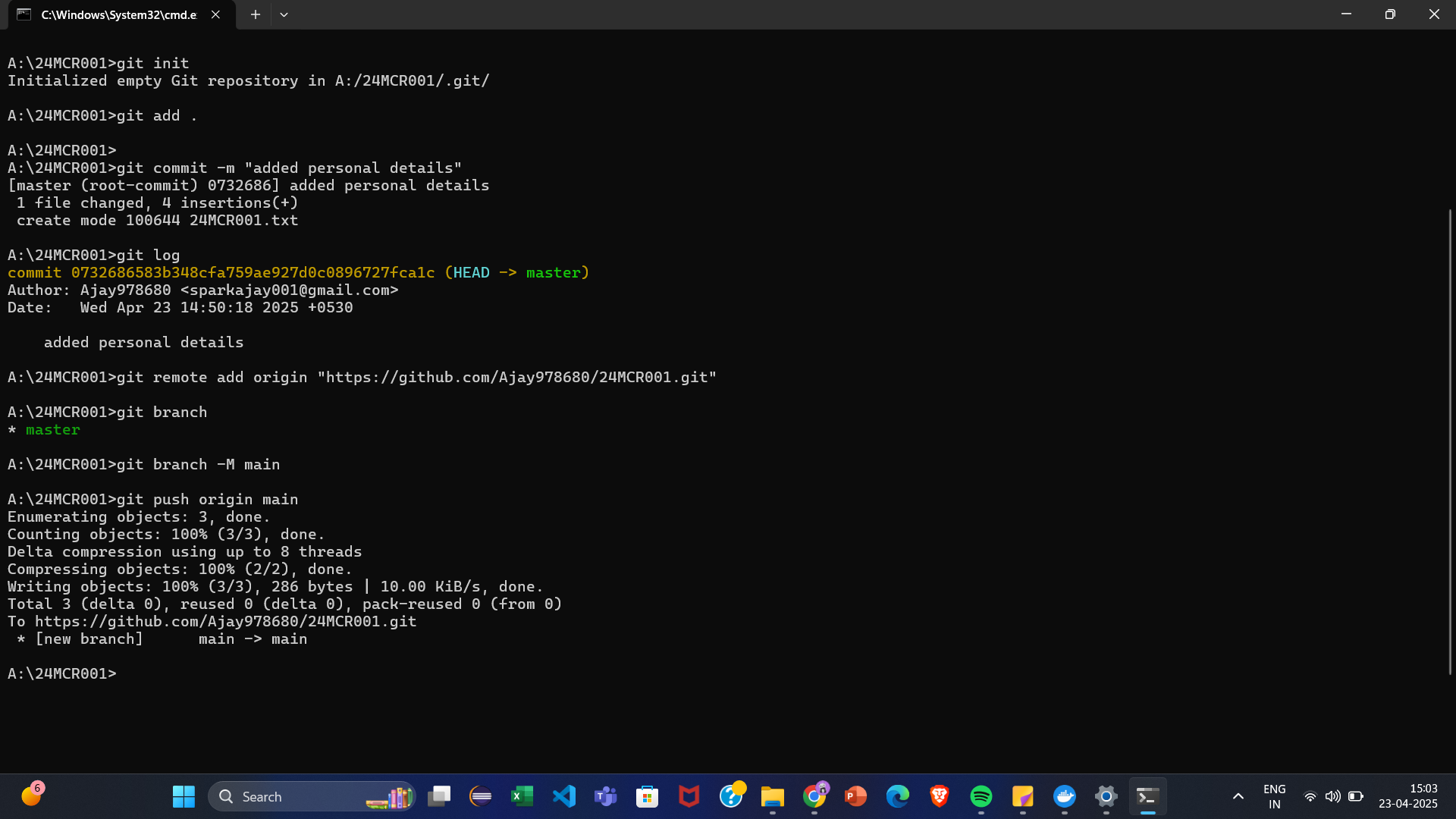Screen dimensions: 1456x819
Task: Open Task View on the taskbar
Action: pyautogui.click(x=439, y=796)
